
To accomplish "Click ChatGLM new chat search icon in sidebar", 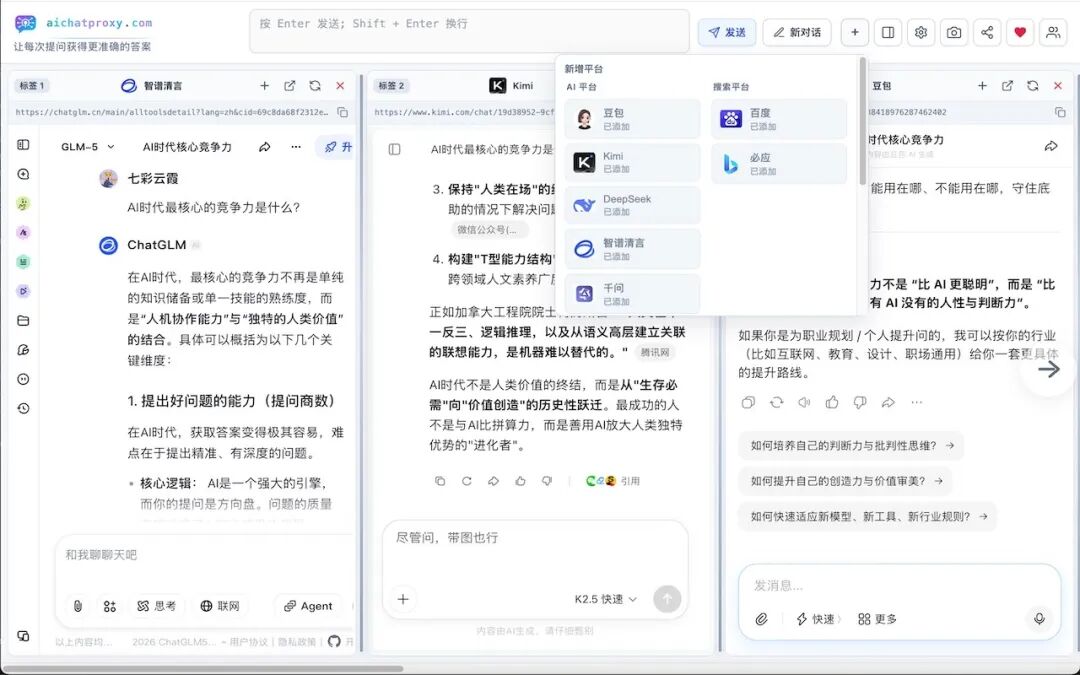I will [x=23, y=174].
